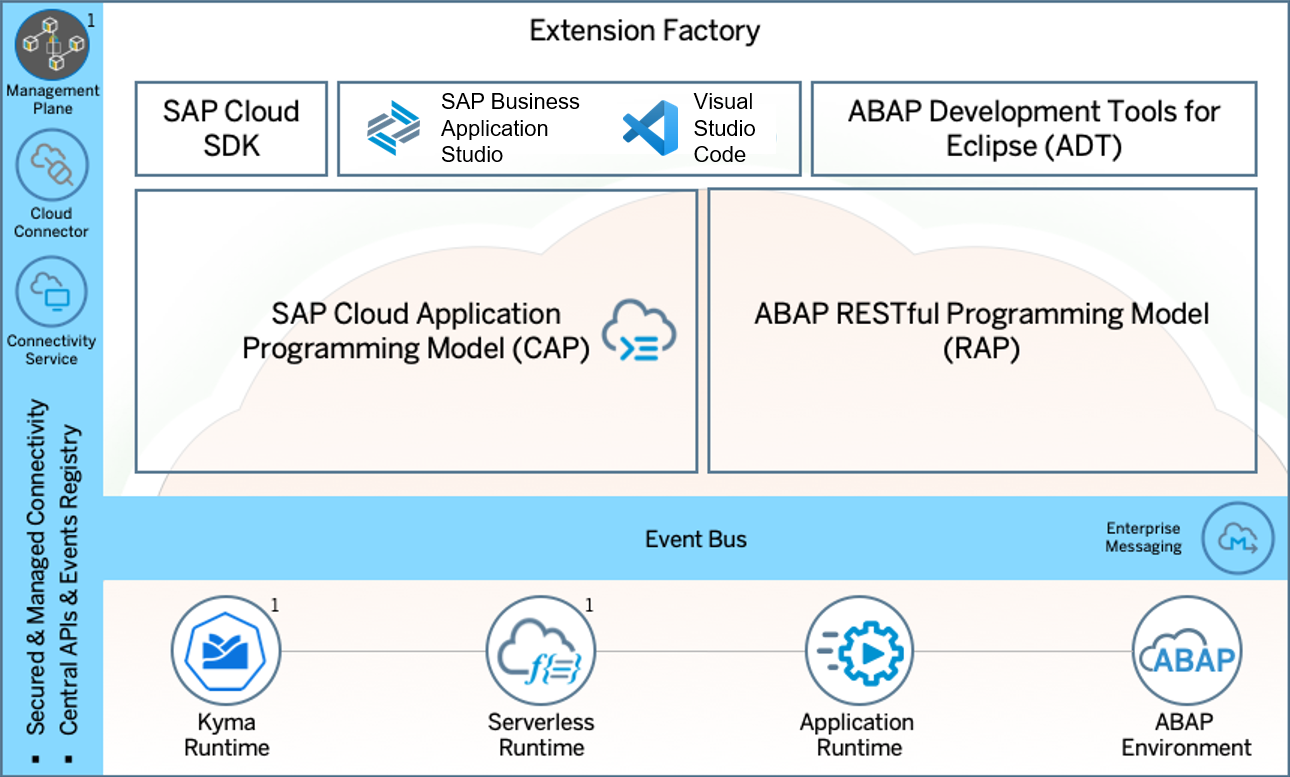Click the Management Plane label

tap(53, 99)
